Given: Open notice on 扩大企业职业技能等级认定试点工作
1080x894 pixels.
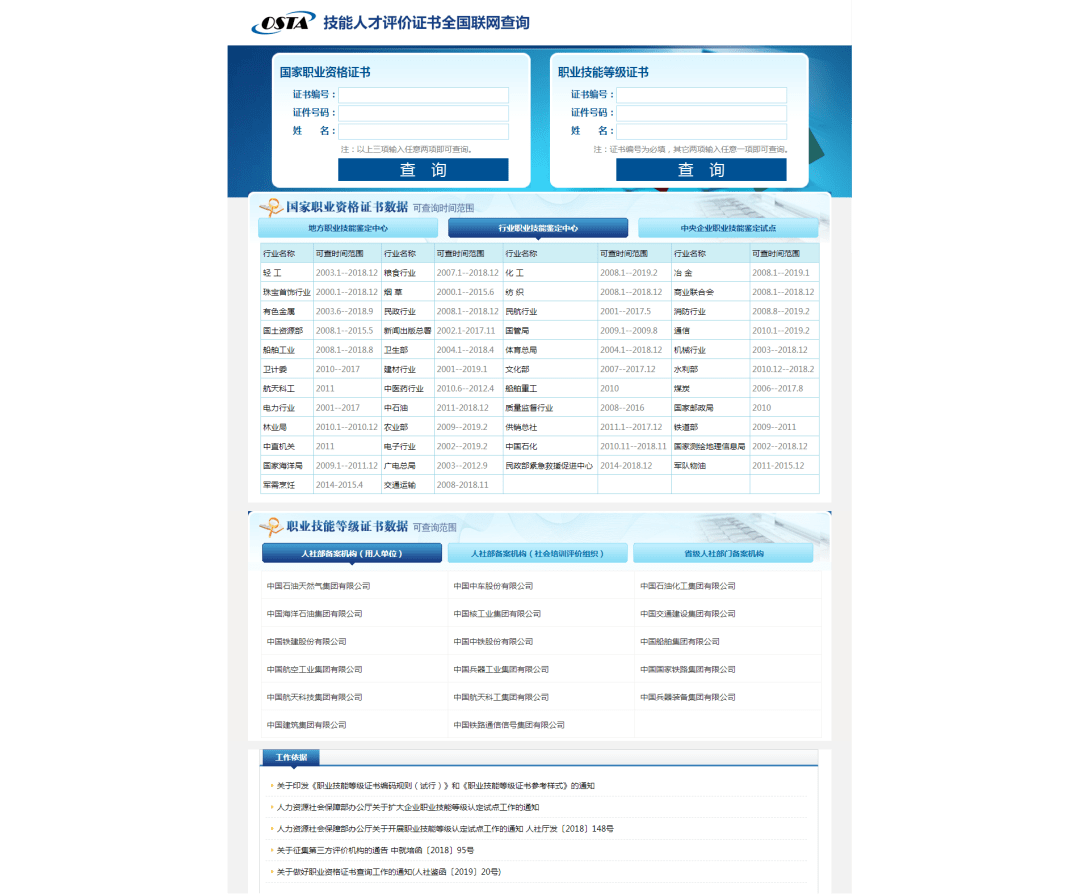Looking at the screenshot, I should tap(408, 807).
